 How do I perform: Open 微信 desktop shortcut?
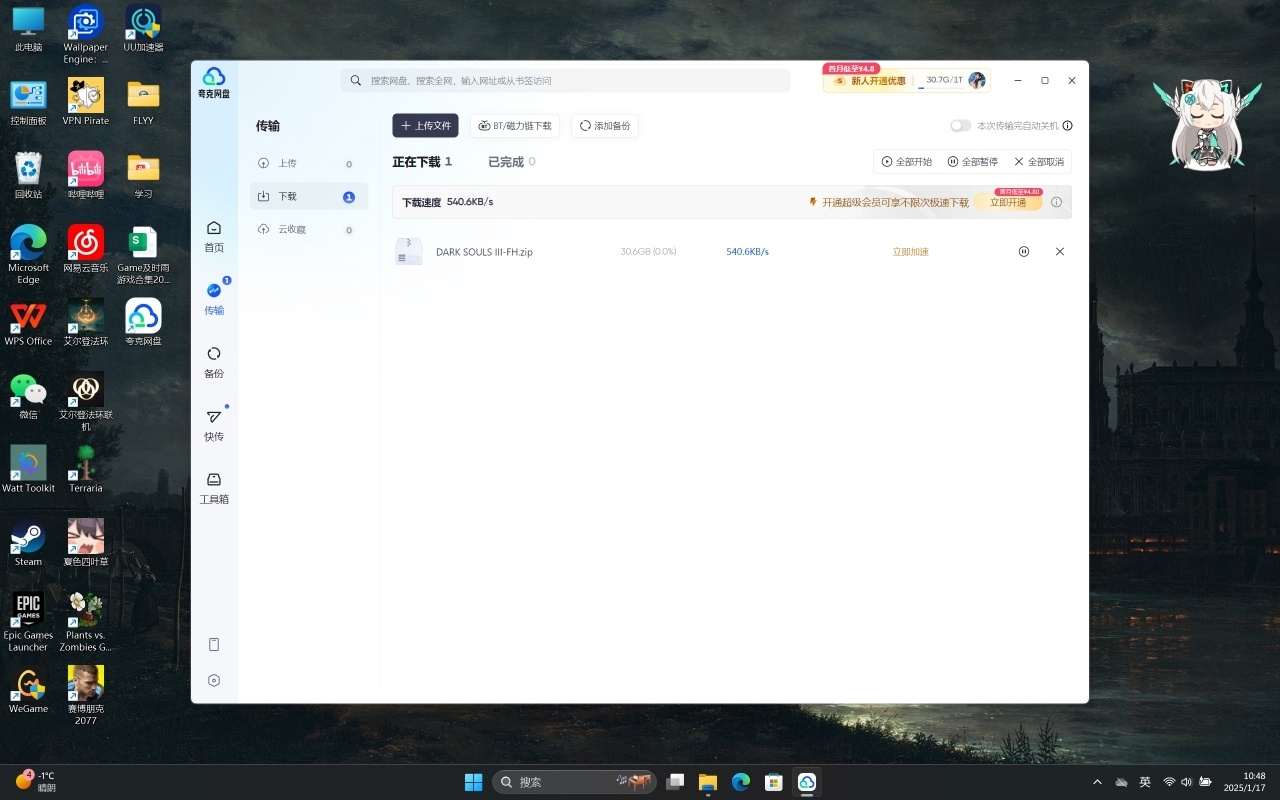pyautogui.click(x=28, y=396)
